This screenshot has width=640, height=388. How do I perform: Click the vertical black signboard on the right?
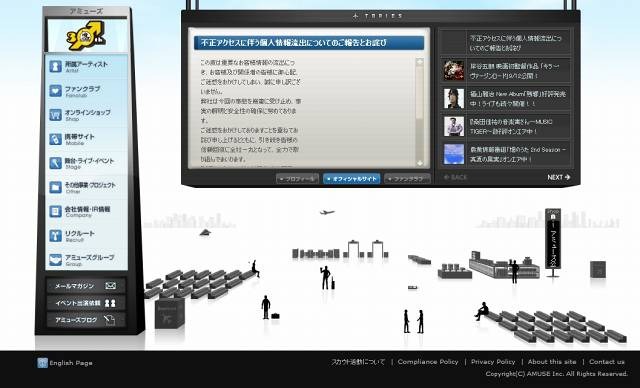point(553,239)
